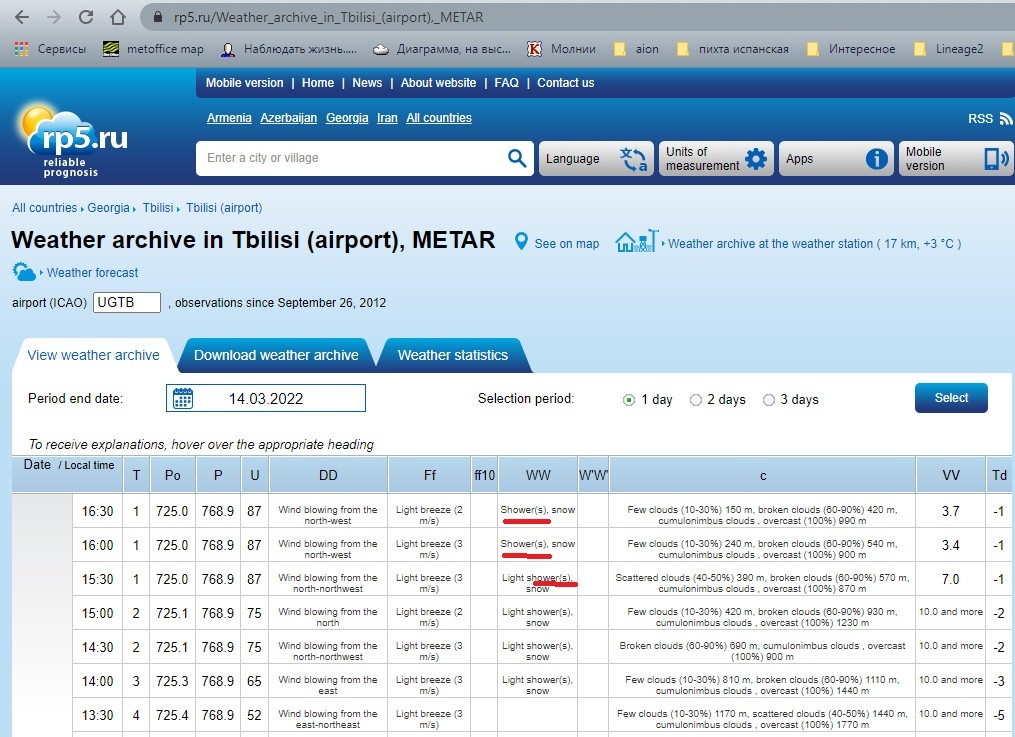Open Tbilisi in the breadcrumb
The height and width of the screenshot is (737, 1015).
pyautogui.click(x=158, y=208)
